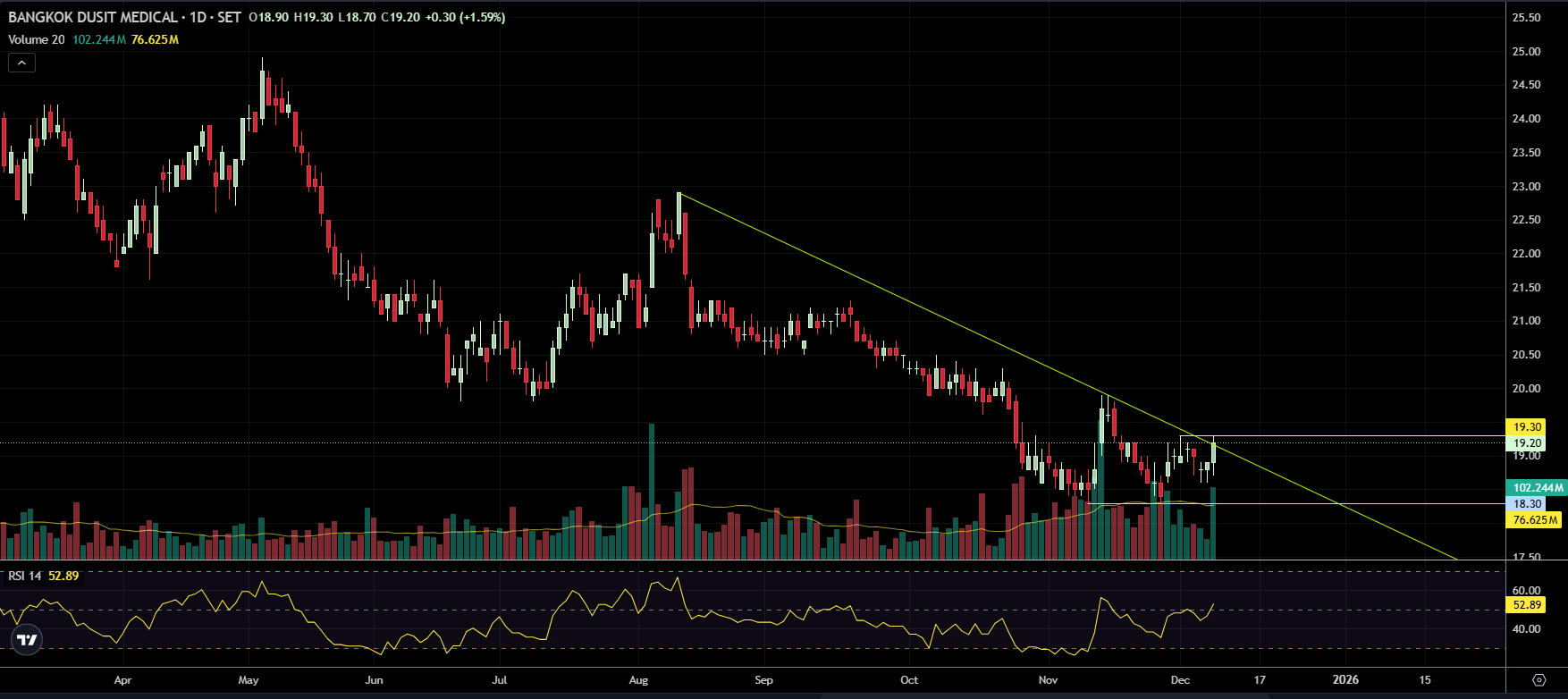Viewport: 1568px width, 699px height.
Task: Click the Dec label on the time axis
Action: 1180,680
